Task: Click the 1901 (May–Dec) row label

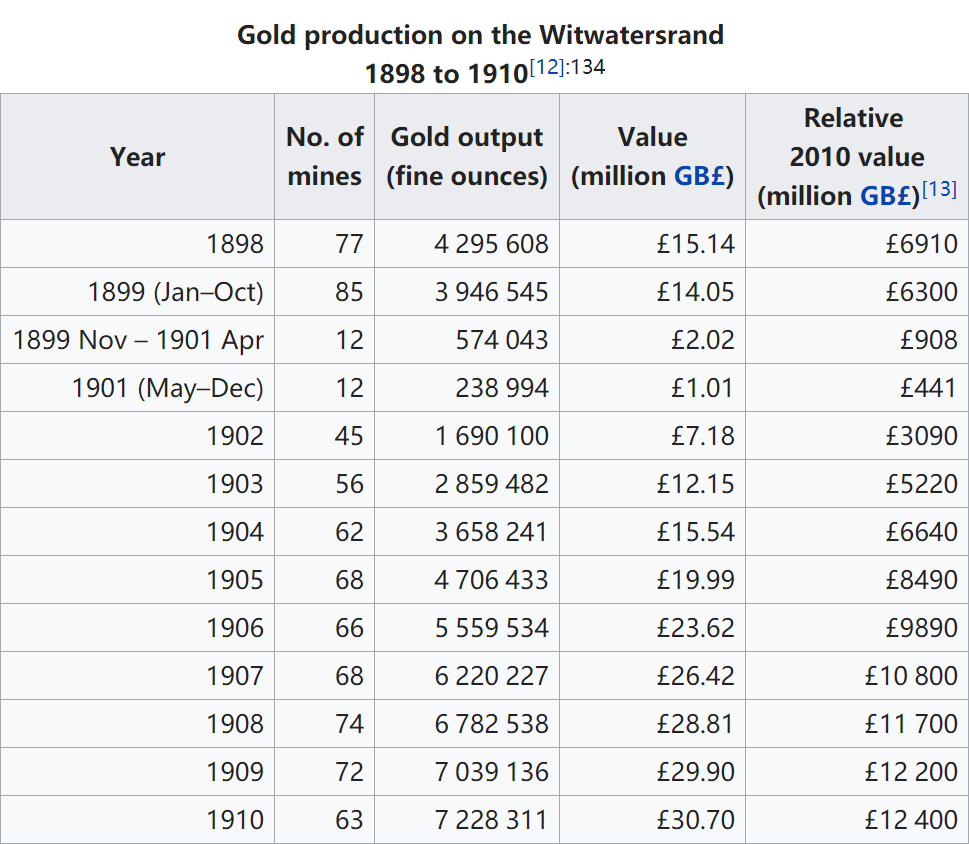Action: point(168,388)
